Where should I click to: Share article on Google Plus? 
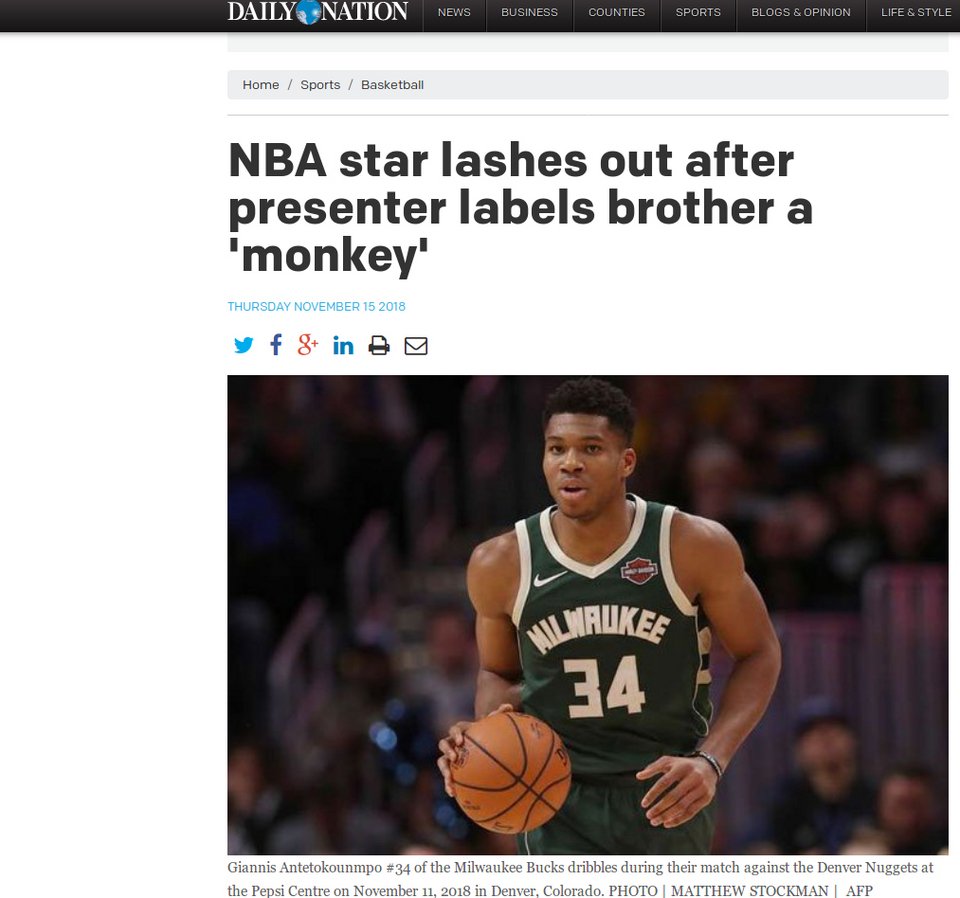(x=308, y=345)
